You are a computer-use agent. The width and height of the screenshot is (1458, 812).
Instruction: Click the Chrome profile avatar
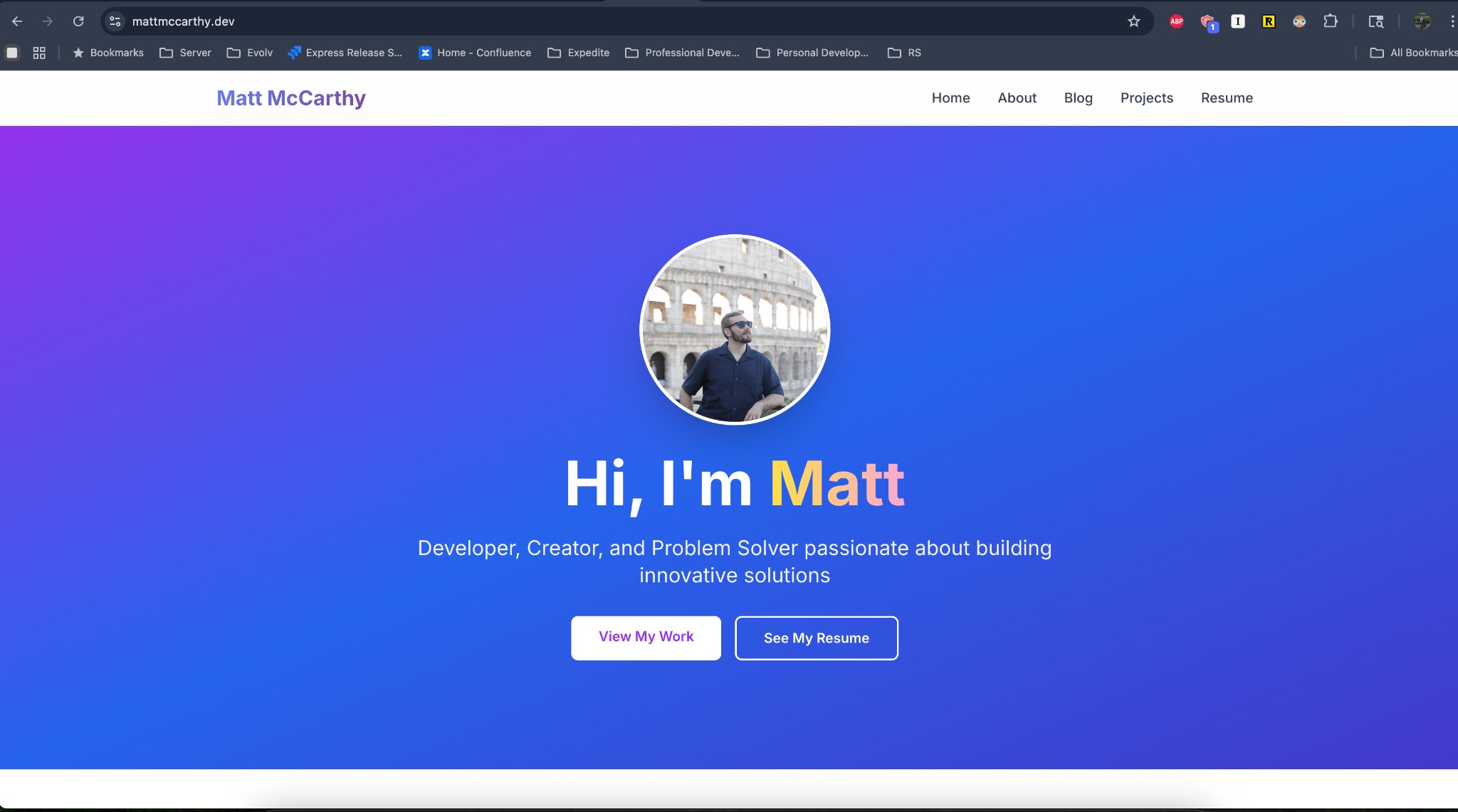1421,21
